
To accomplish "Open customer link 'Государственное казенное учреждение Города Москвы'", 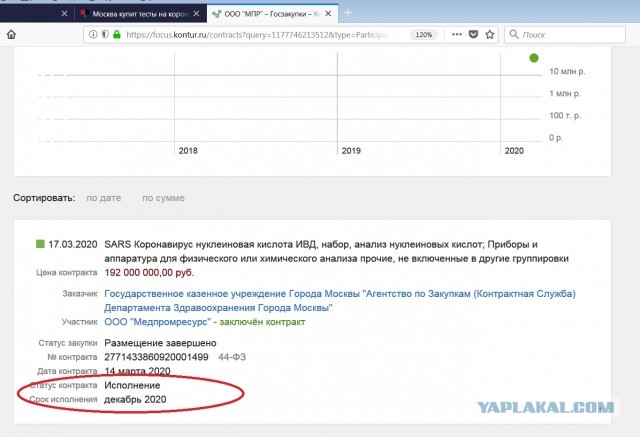I will (x=340, y=301).
